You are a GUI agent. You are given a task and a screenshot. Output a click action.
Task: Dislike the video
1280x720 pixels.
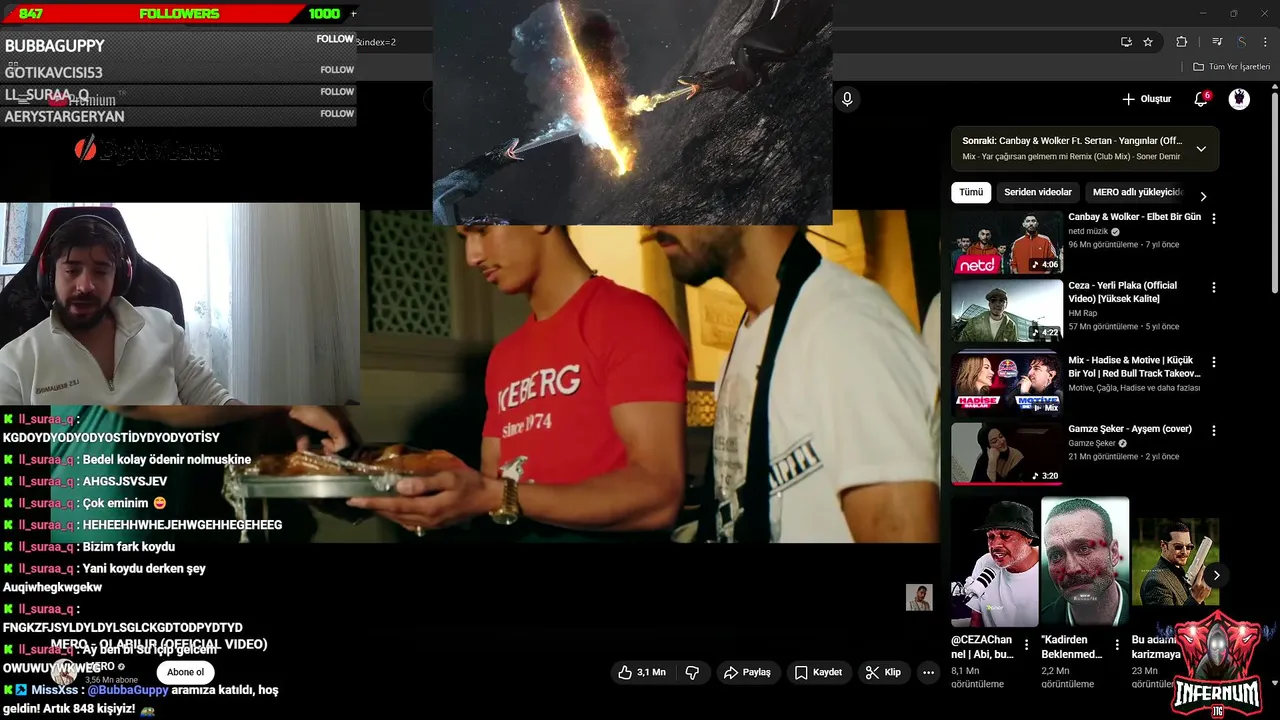(692, 672)
